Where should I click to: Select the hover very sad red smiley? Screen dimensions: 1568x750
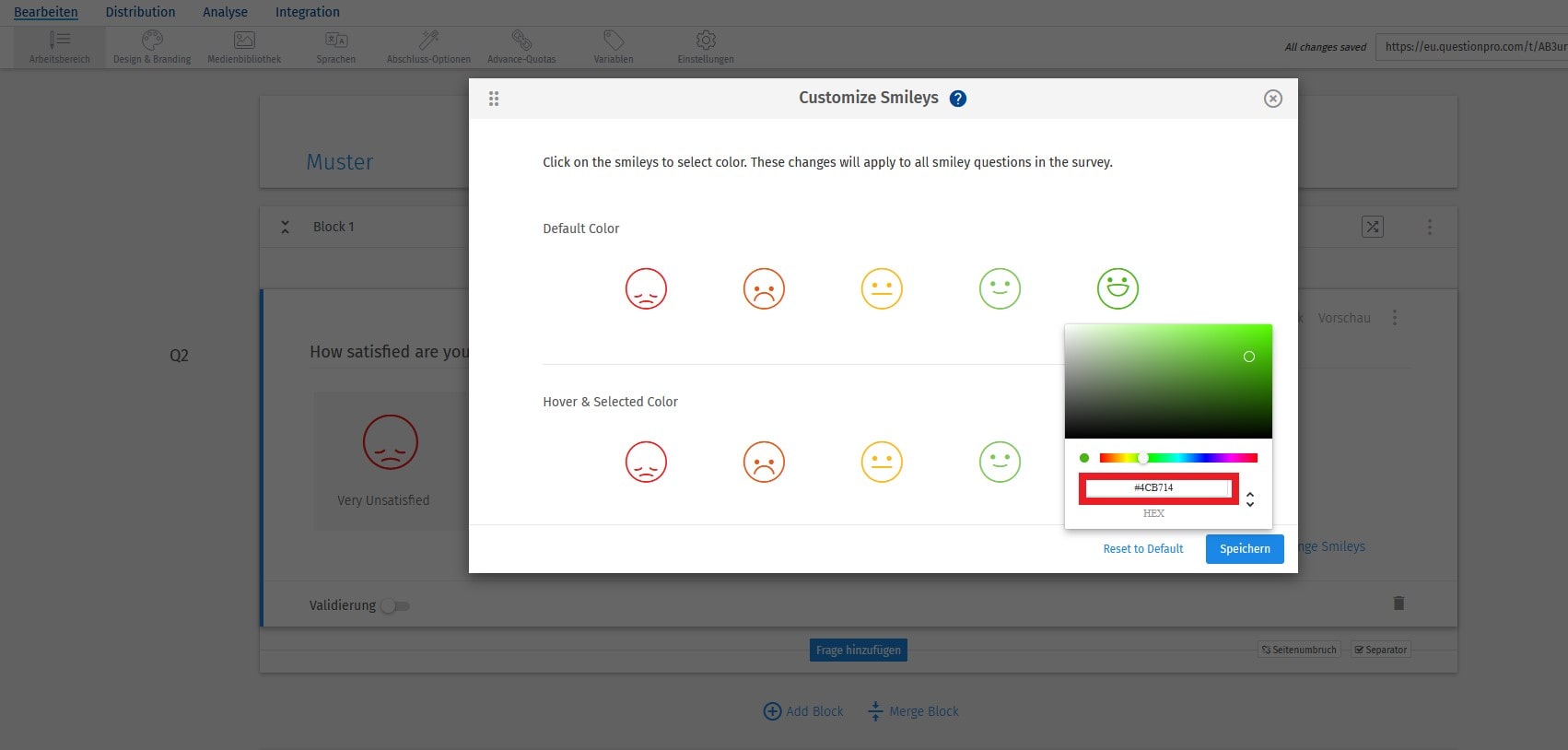pos(646,462)
